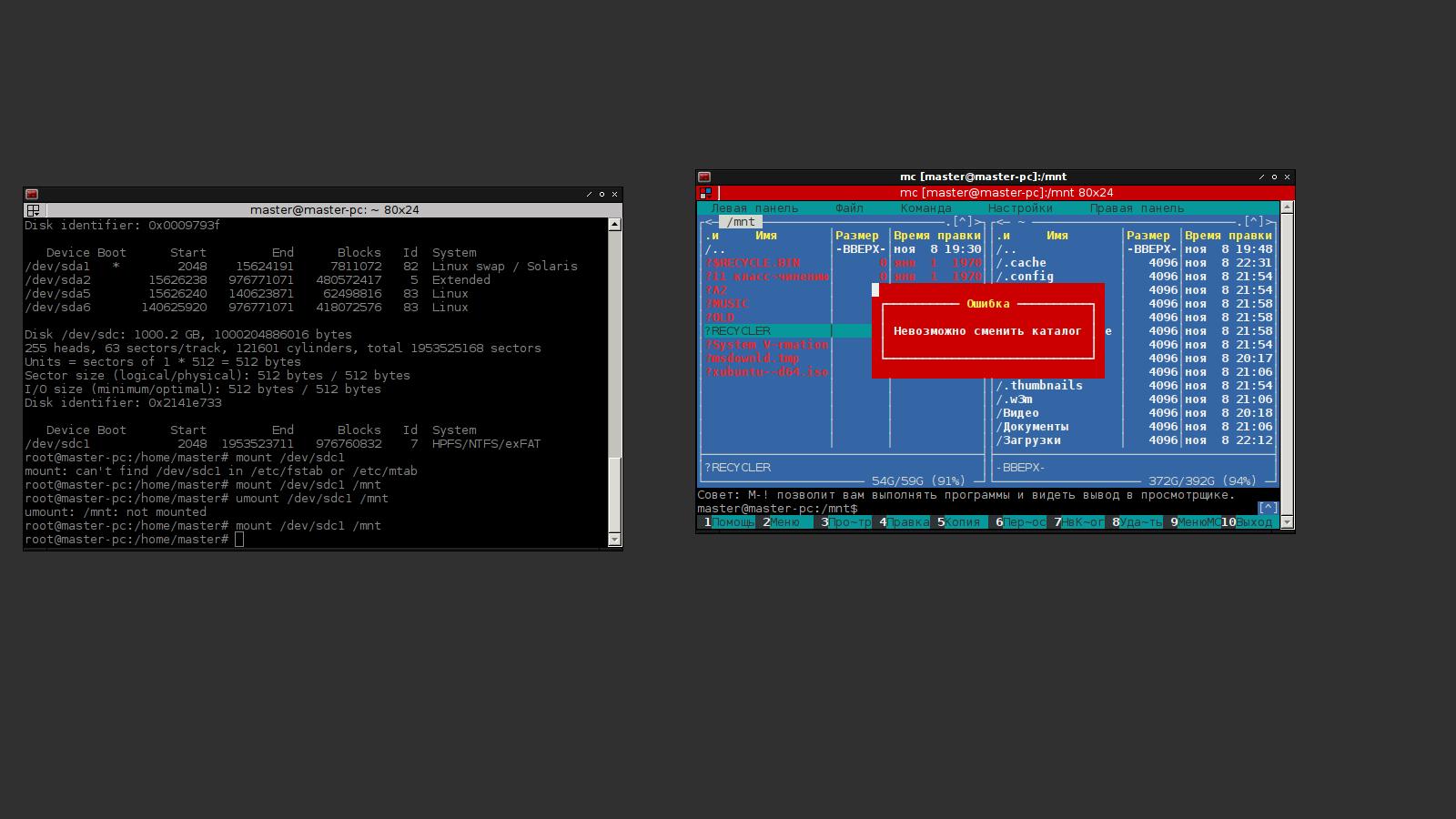Click 2 Меню function key
Screen dimensions: 1456x819
(787, 522)
